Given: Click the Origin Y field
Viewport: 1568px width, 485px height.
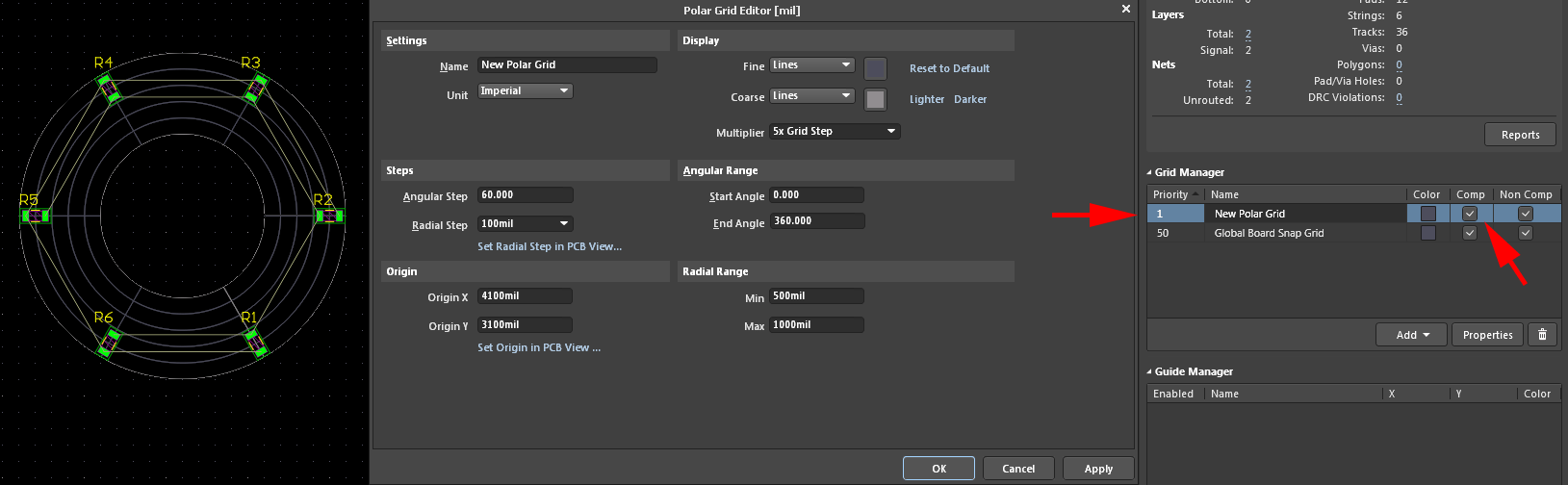Looking at the screenshot, I should (525, 325).
